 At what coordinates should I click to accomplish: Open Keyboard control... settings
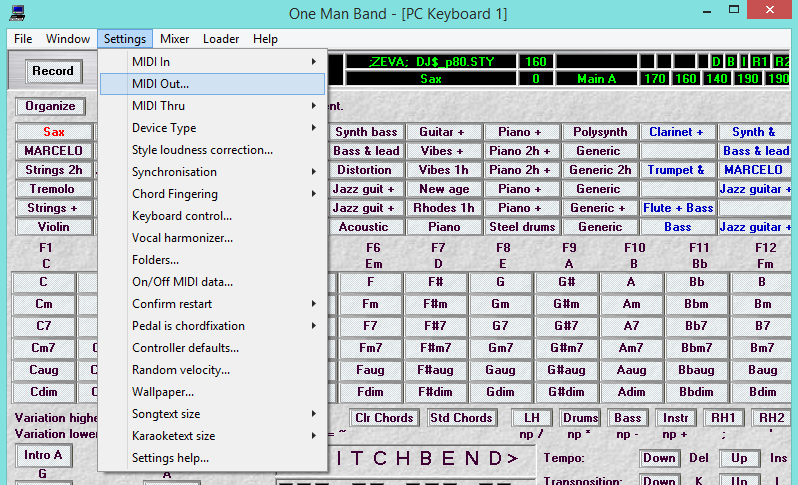point(212,216)
